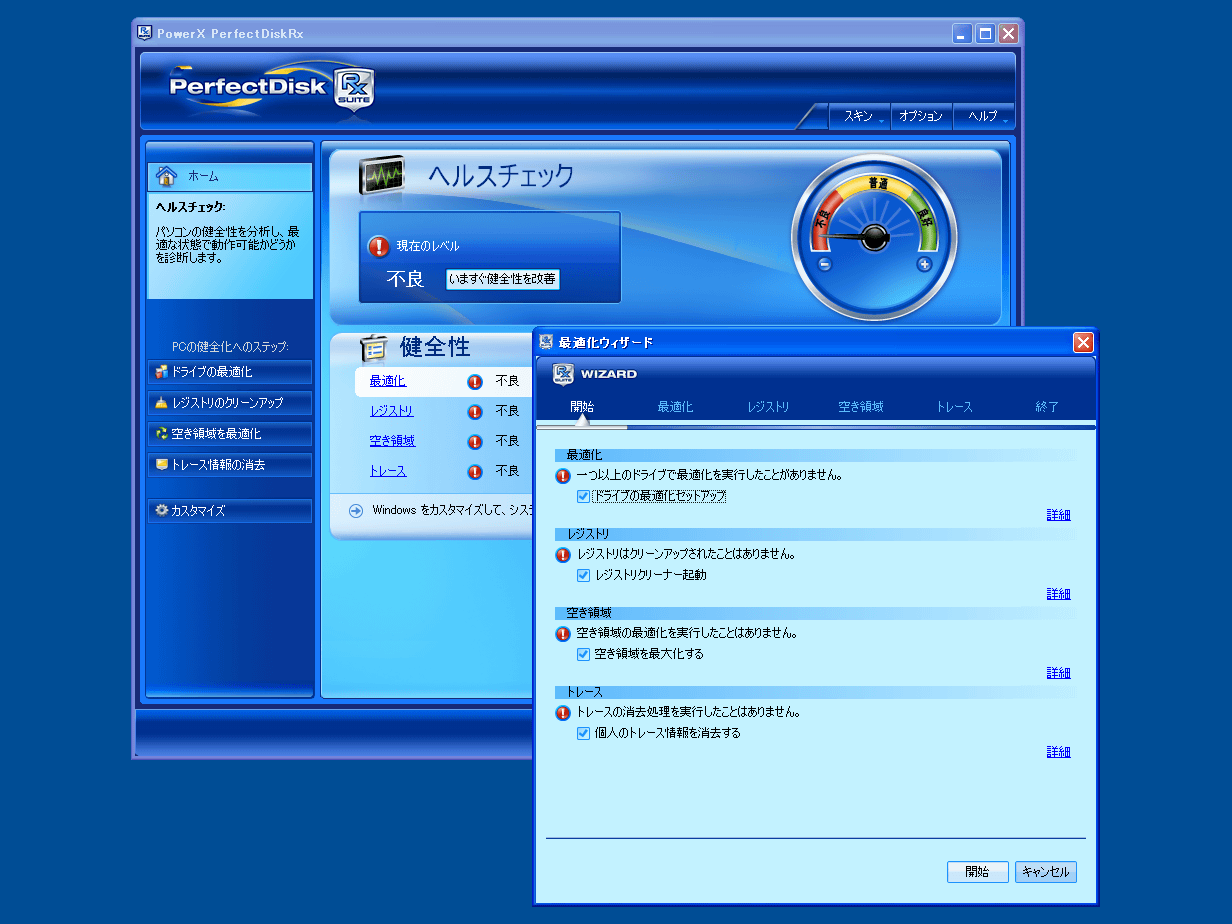Select トレース情報の消去 in sidebar
Image resolution: width=1232 pixels, height=924 pixels.
pyautogui.click(x=230, y=465)
